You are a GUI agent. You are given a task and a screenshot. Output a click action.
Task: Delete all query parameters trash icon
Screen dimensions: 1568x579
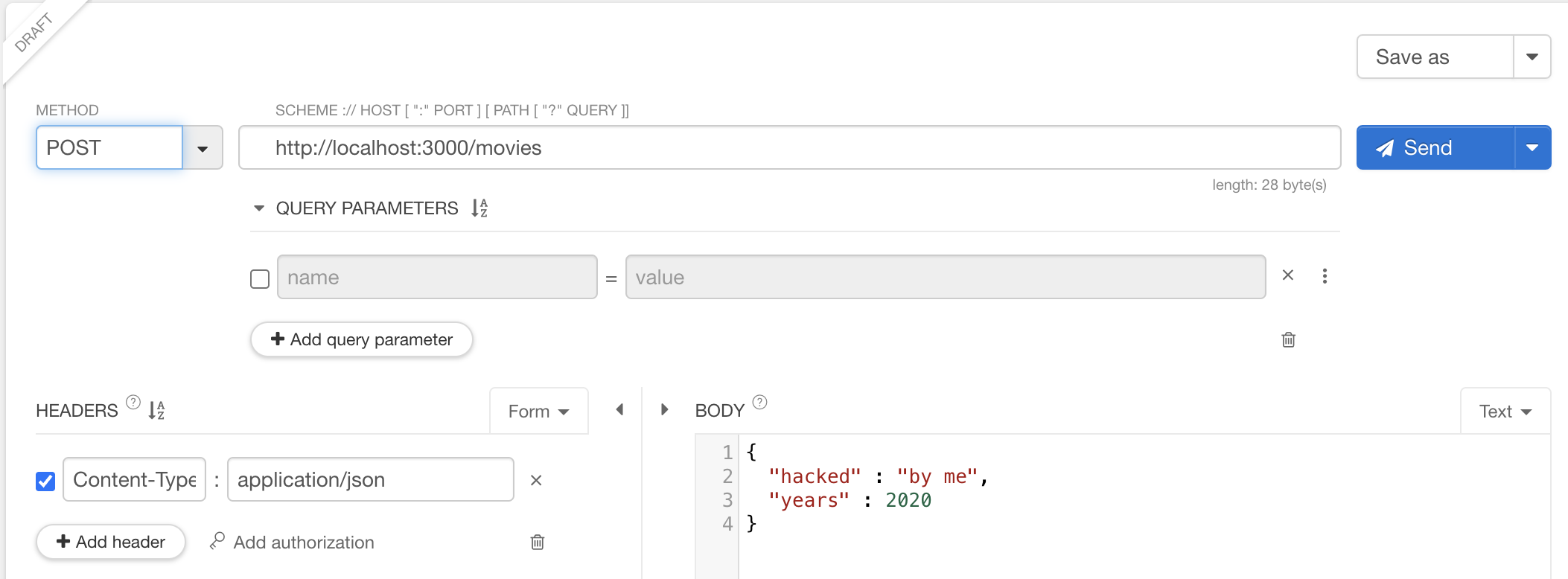[1289, 340]
